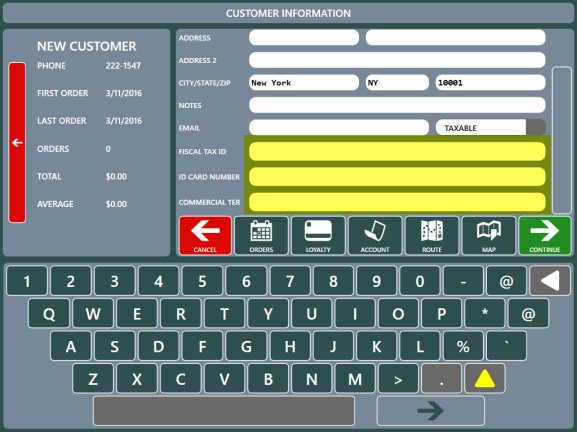Image resolution: width=577 pixels, height=432 pixels.
Task: Focus the Fiscal Tax ID field
Action: pos(397,151)
